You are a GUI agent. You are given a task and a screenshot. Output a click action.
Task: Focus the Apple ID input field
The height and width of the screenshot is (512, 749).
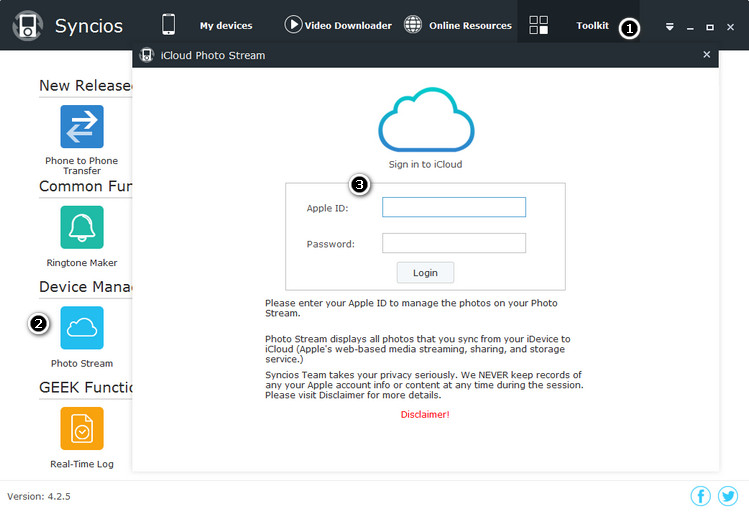(x=454, y=207)
